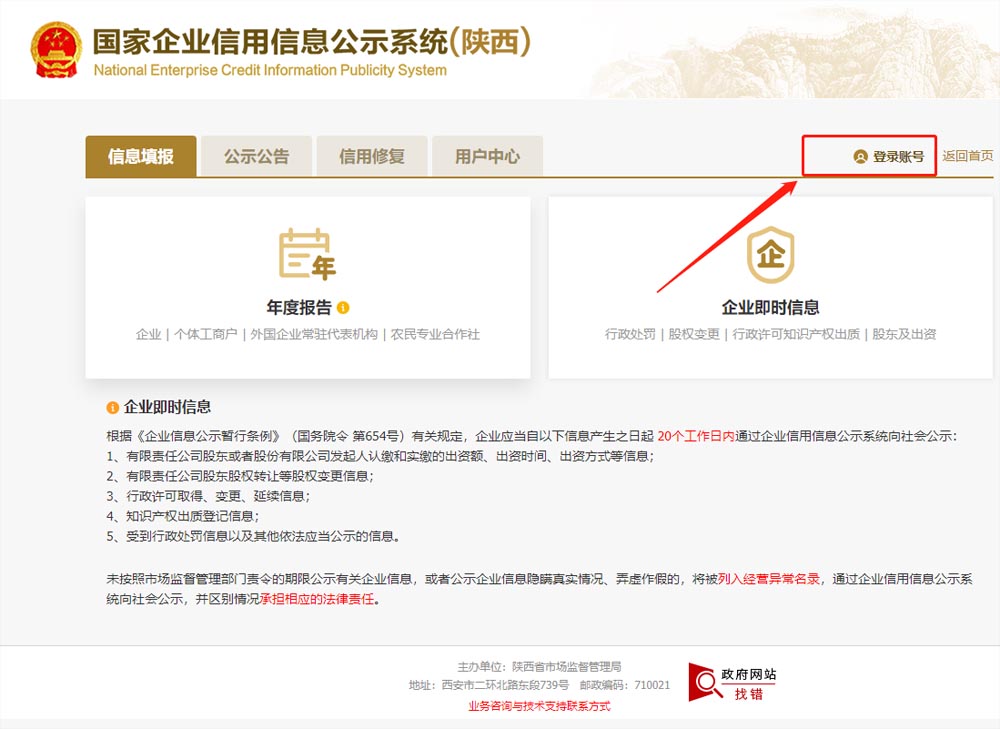Switch to the 公示公告 tab
This screenshot has height=729, width=1000.
256,156
